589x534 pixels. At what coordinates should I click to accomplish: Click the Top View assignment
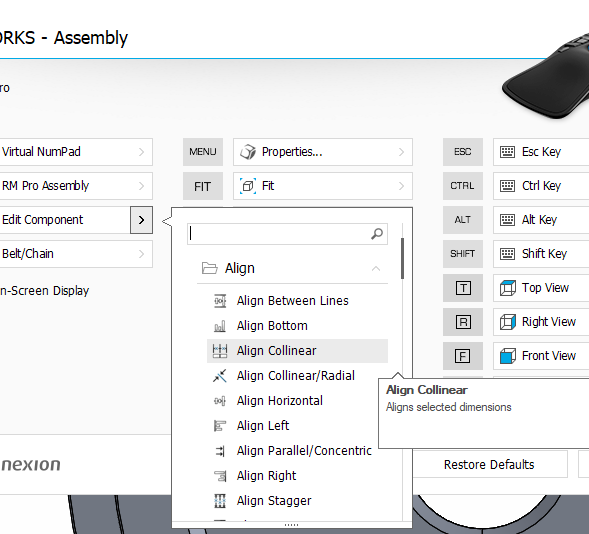point(541,288)
